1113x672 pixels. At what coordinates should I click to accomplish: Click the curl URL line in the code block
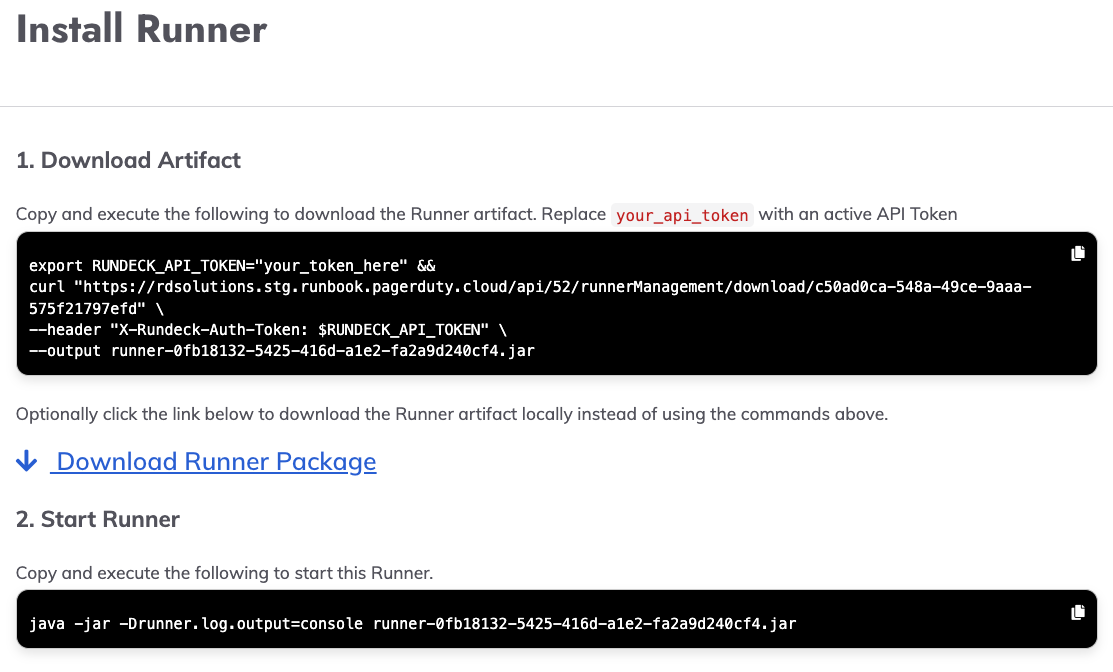(530, 287)
